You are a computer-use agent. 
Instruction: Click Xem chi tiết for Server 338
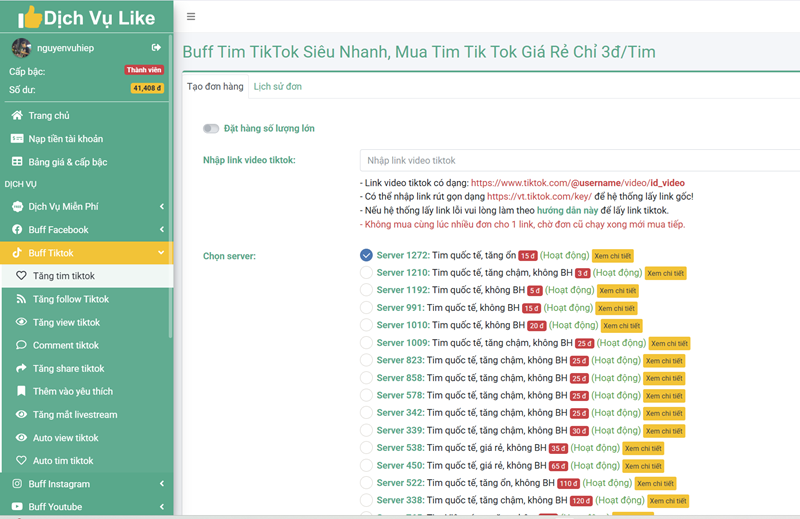668,501
